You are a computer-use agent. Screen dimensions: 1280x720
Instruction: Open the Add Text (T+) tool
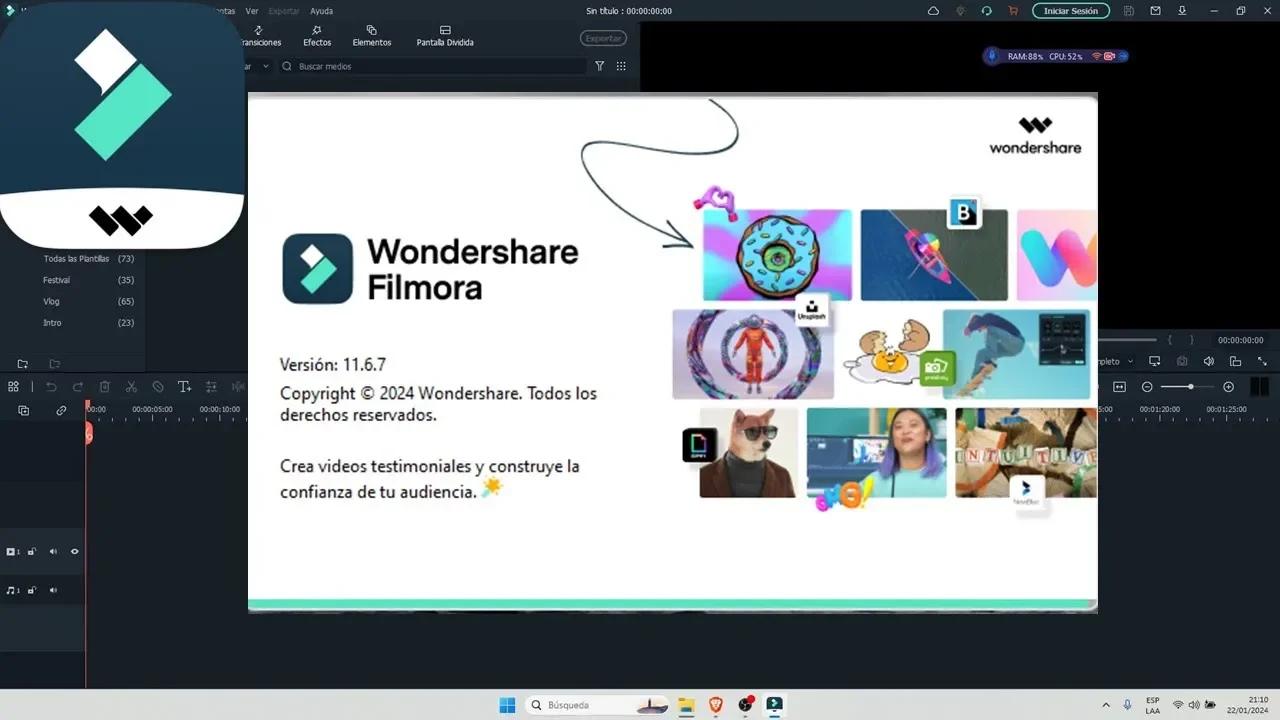click(185, 386)
